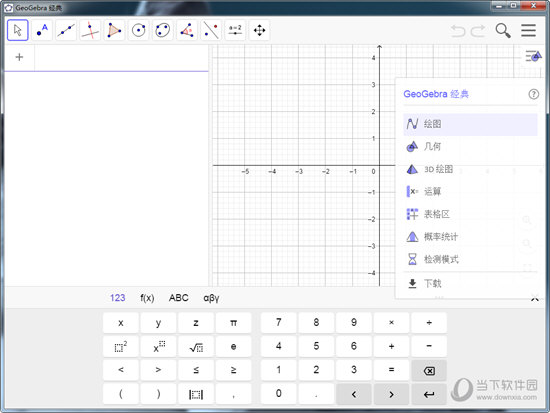Switch keyboard to αβγ tab
The height and width of the screenshot is (413, 550).
(211, 298)
